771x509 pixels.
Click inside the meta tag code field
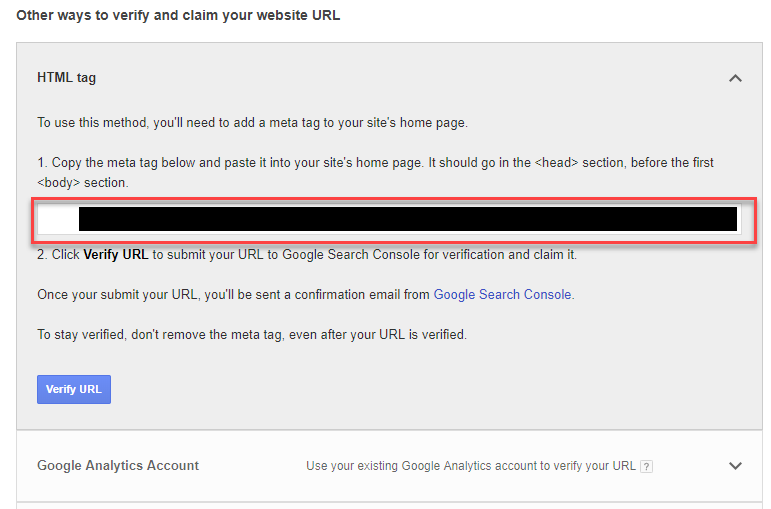[x=389, y=219]
